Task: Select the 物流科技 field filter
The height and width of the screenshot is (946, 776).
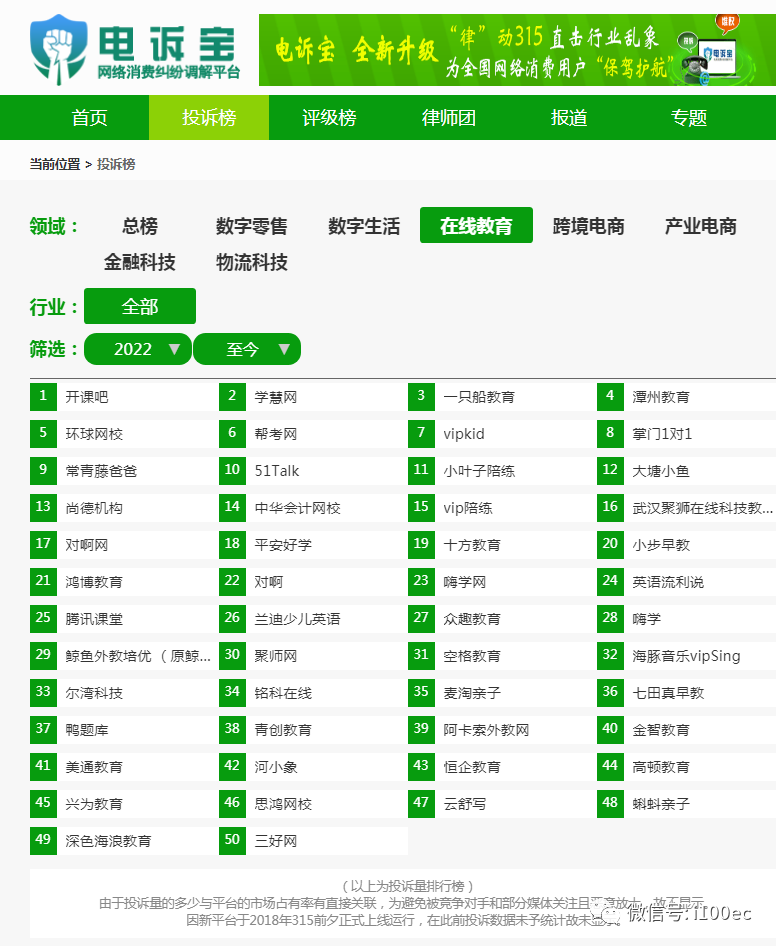Action: click(x=252, y=262)
